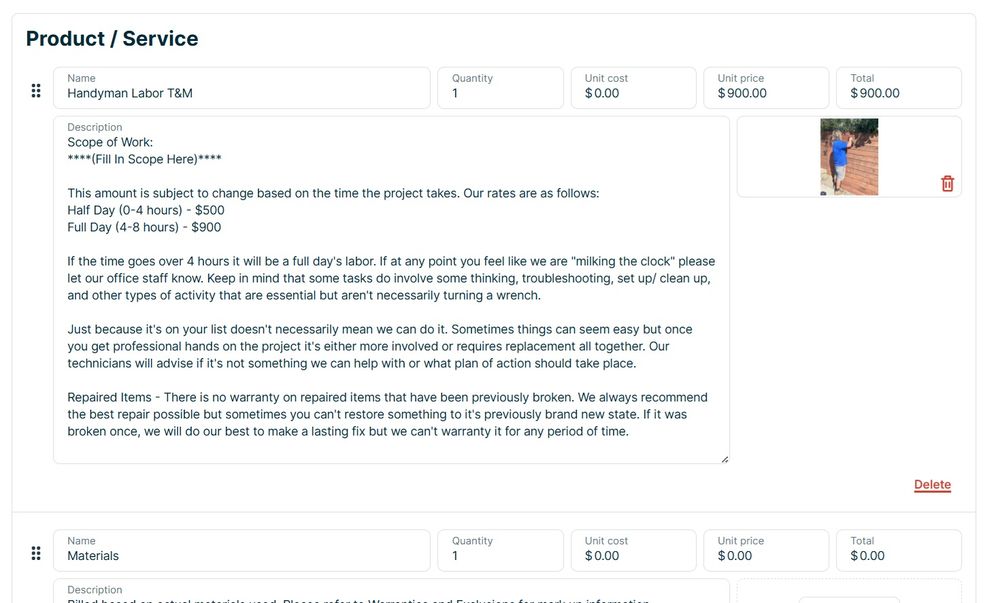This screenshot has height=603, width=998.
Task: Click Quantity field of Handyman Labor
Action: tap(500, 93)
